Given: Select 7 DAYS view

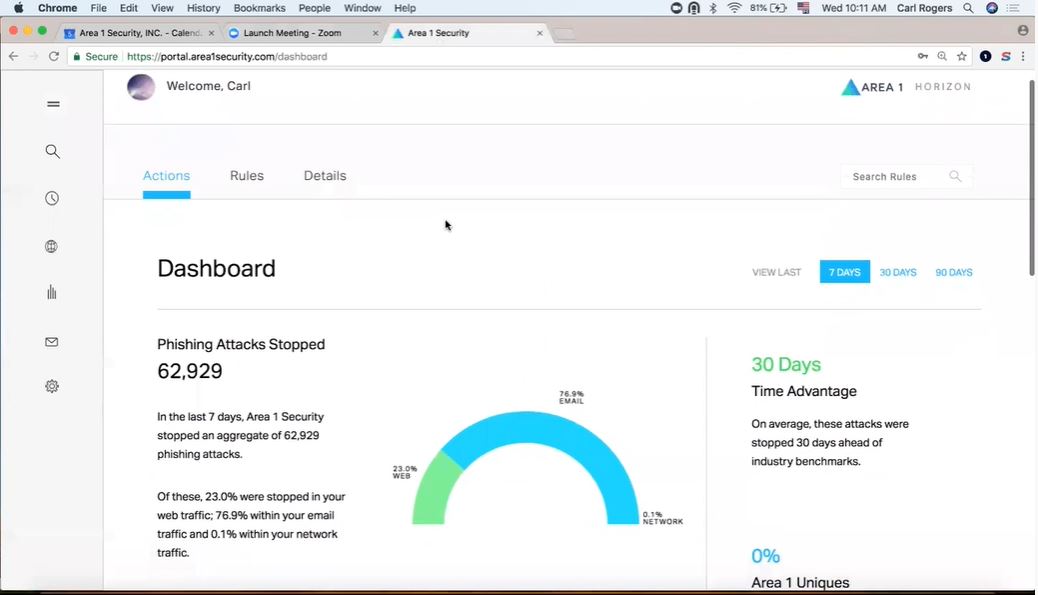Looking at the screenshot, I should 845,272.
